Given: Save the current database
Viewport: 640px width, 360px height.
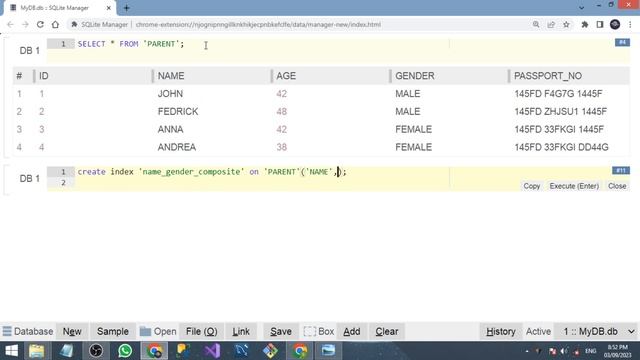Looking at the screenshot, I should 281,331.
